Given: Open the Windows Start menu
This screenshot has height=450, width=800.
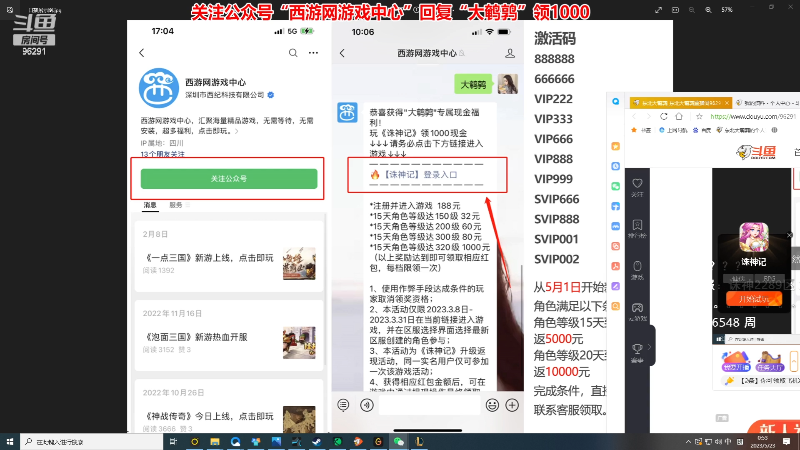Looking at the screenshot, I should coord(10,441).
